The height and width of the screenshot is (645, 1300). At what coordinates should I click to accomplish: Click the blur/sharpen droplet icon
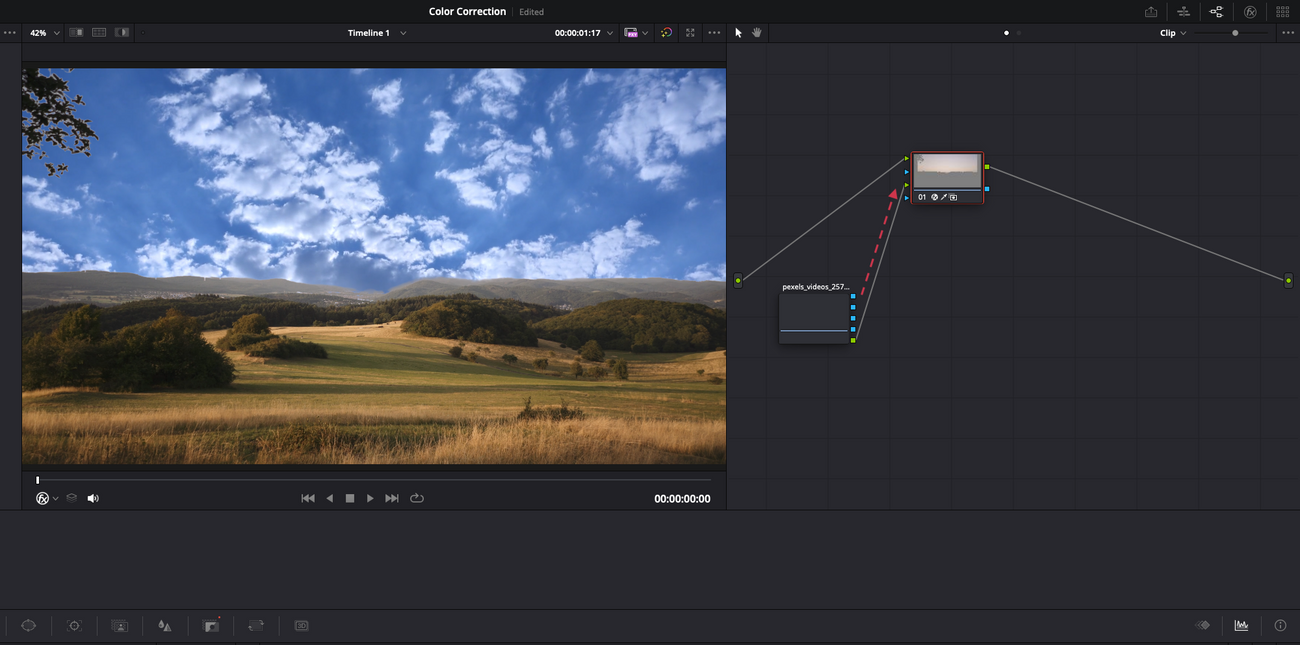[165, 626]
